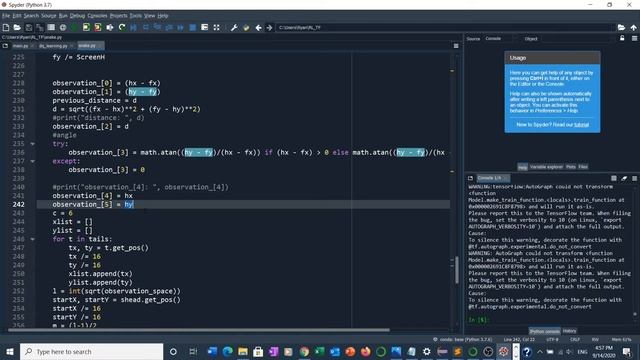Switch to the main.py editor tab
The image size is (640, 360).
pyautogui.click(x=20, y=46)
